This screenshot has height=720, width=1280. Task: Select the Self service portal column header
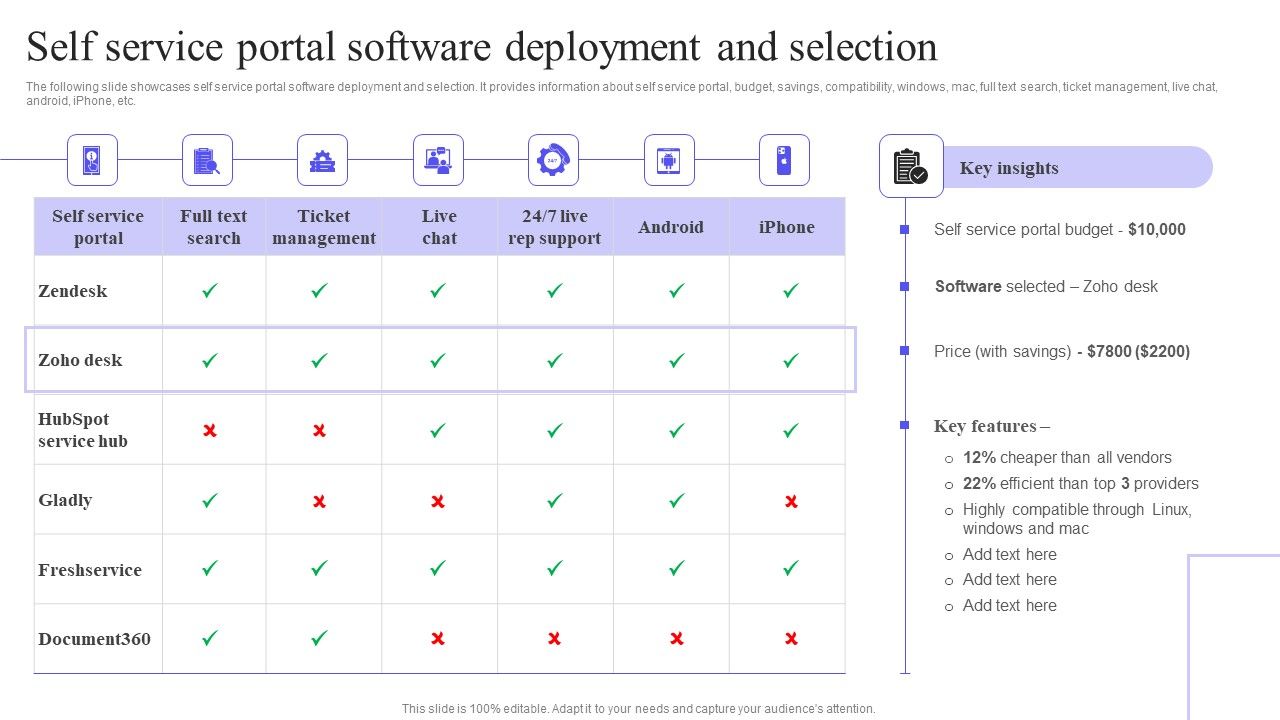pos(96,227)
